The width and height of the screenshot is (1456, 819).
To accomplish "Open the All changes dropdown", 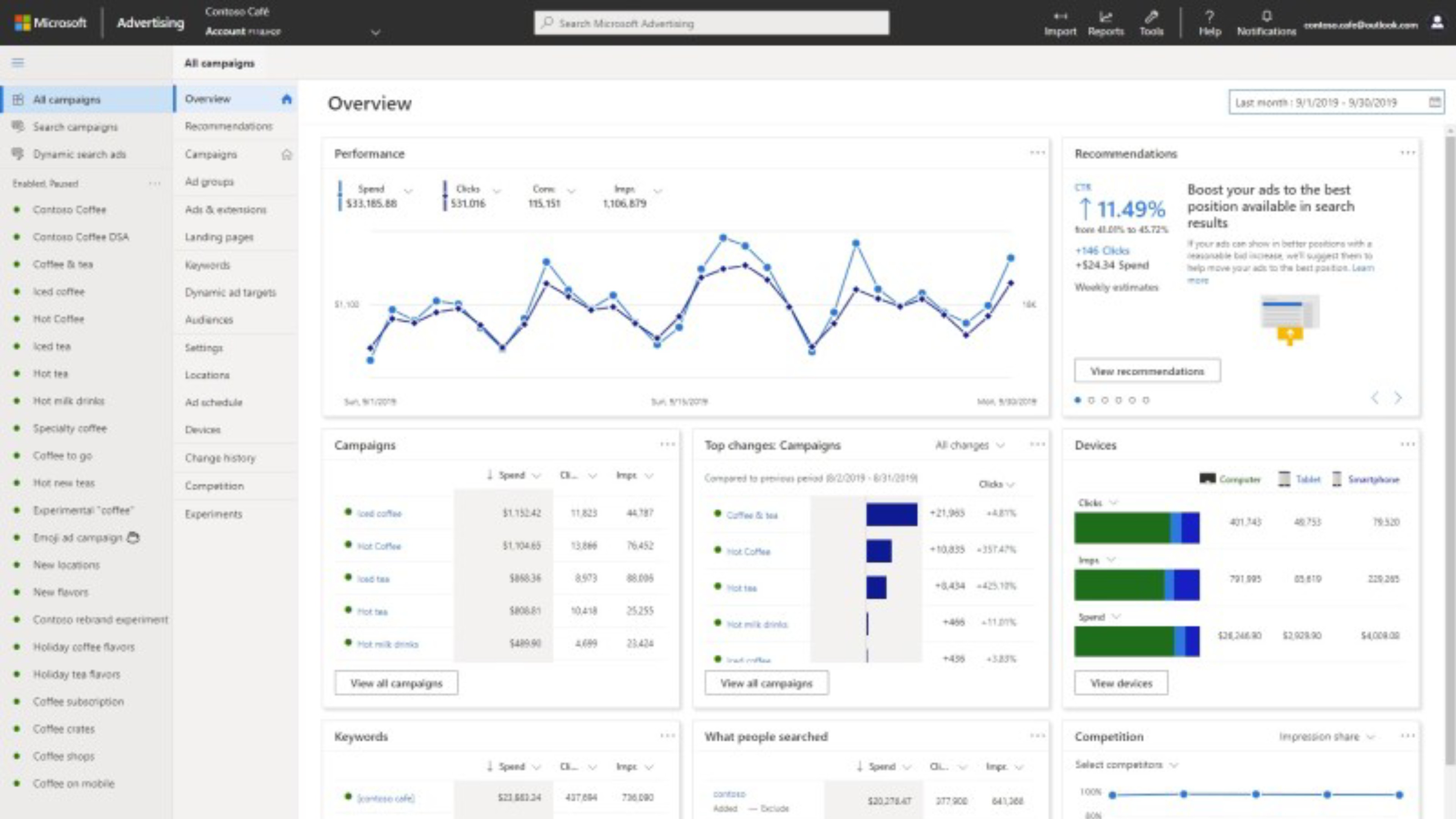I will click(970, 446).
